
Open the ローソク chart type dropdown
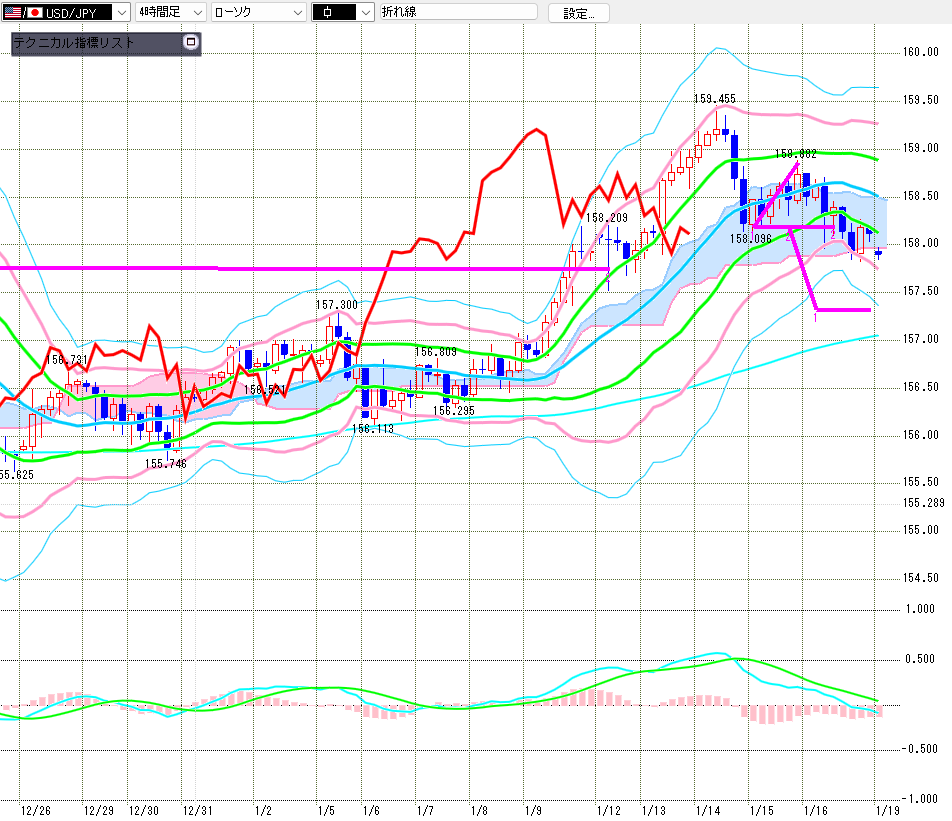coord(298,13)
